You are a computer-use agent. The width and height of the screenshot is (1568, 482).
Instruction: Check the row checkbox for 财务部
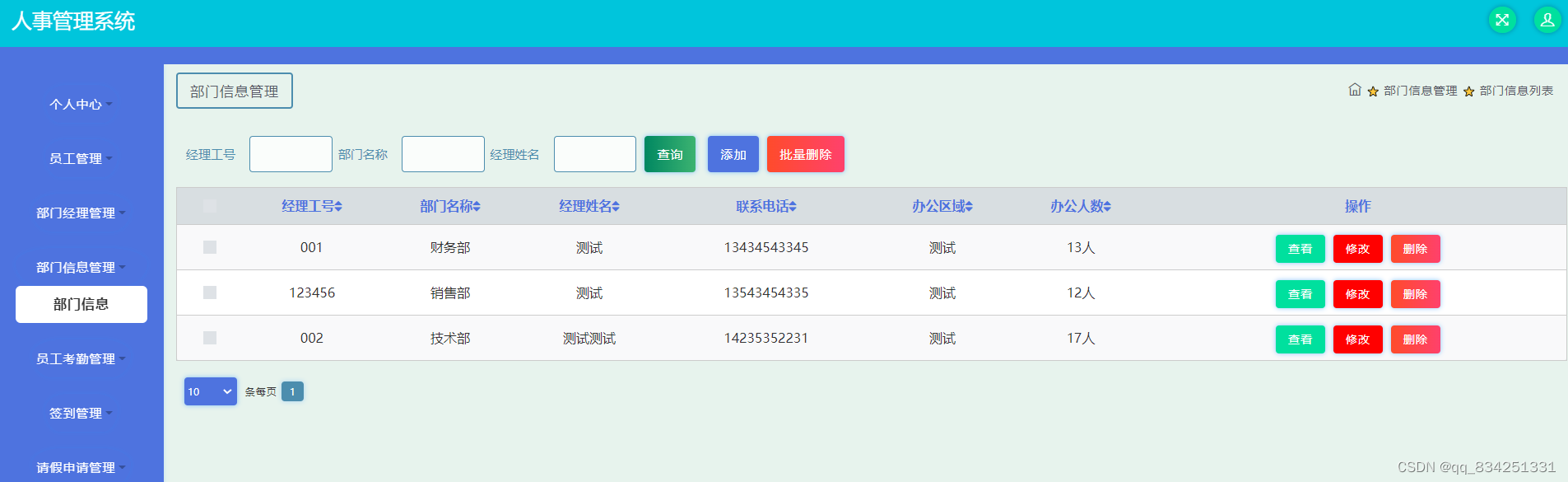click(210, 247)
